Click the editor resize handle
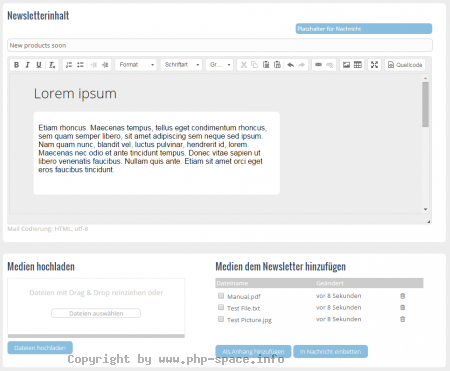The width and height of the screenshot is (450, 371). point(429,222)
